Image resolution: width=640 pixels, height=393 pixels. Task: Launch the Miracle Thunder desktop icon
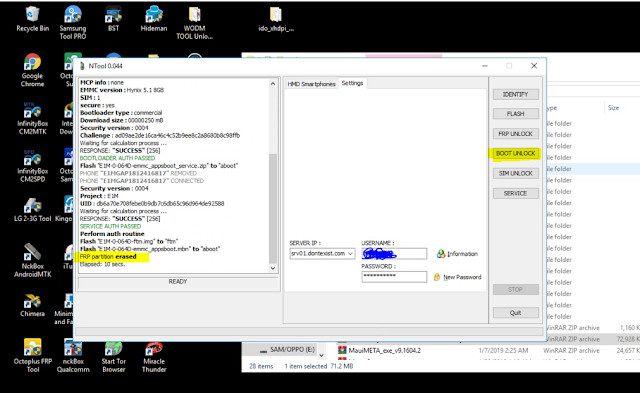154,357
